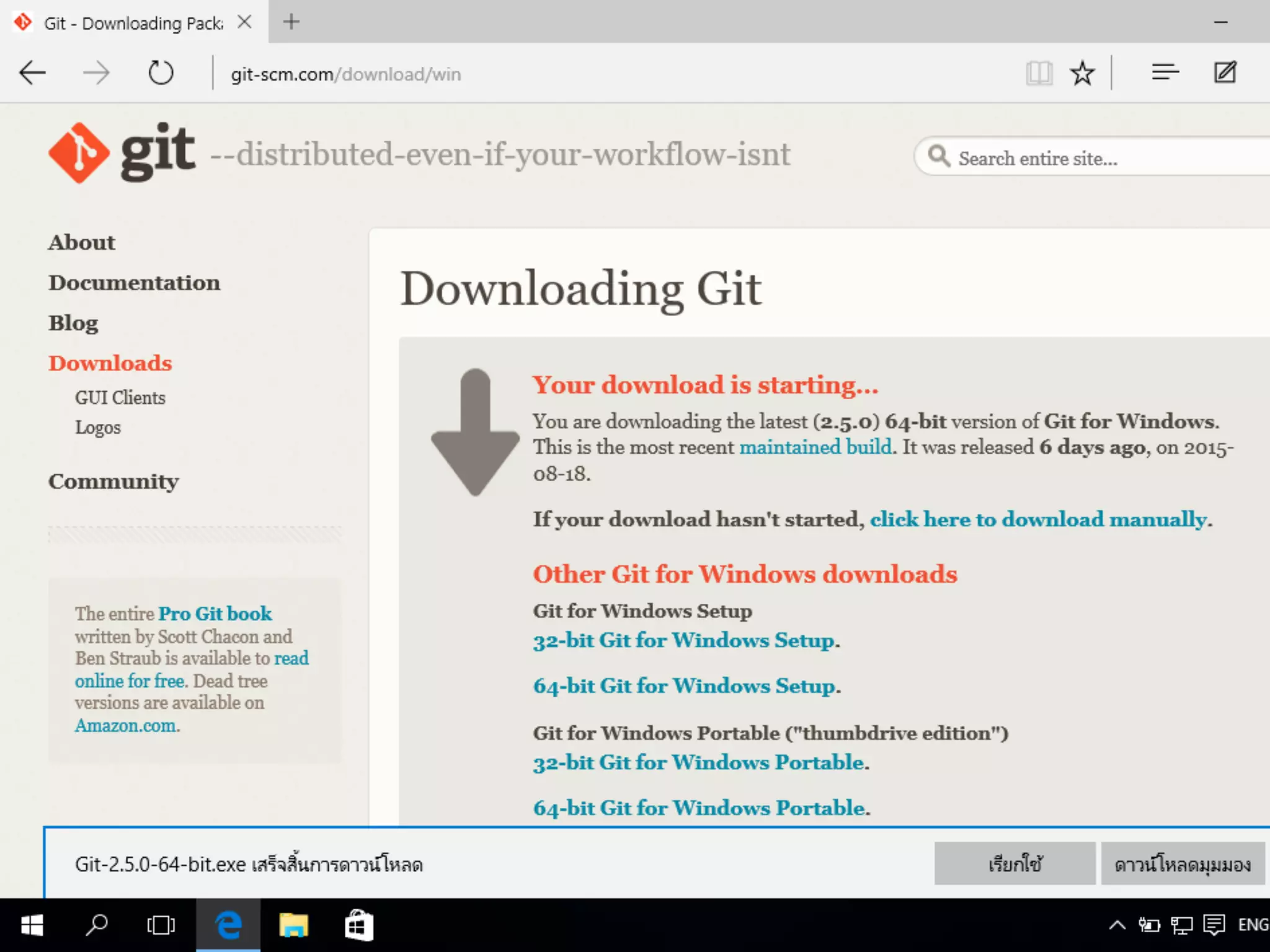Show hidden system tray icons
The height and width of the screenshot is (952, 1270).
(x=1117, y=925)
